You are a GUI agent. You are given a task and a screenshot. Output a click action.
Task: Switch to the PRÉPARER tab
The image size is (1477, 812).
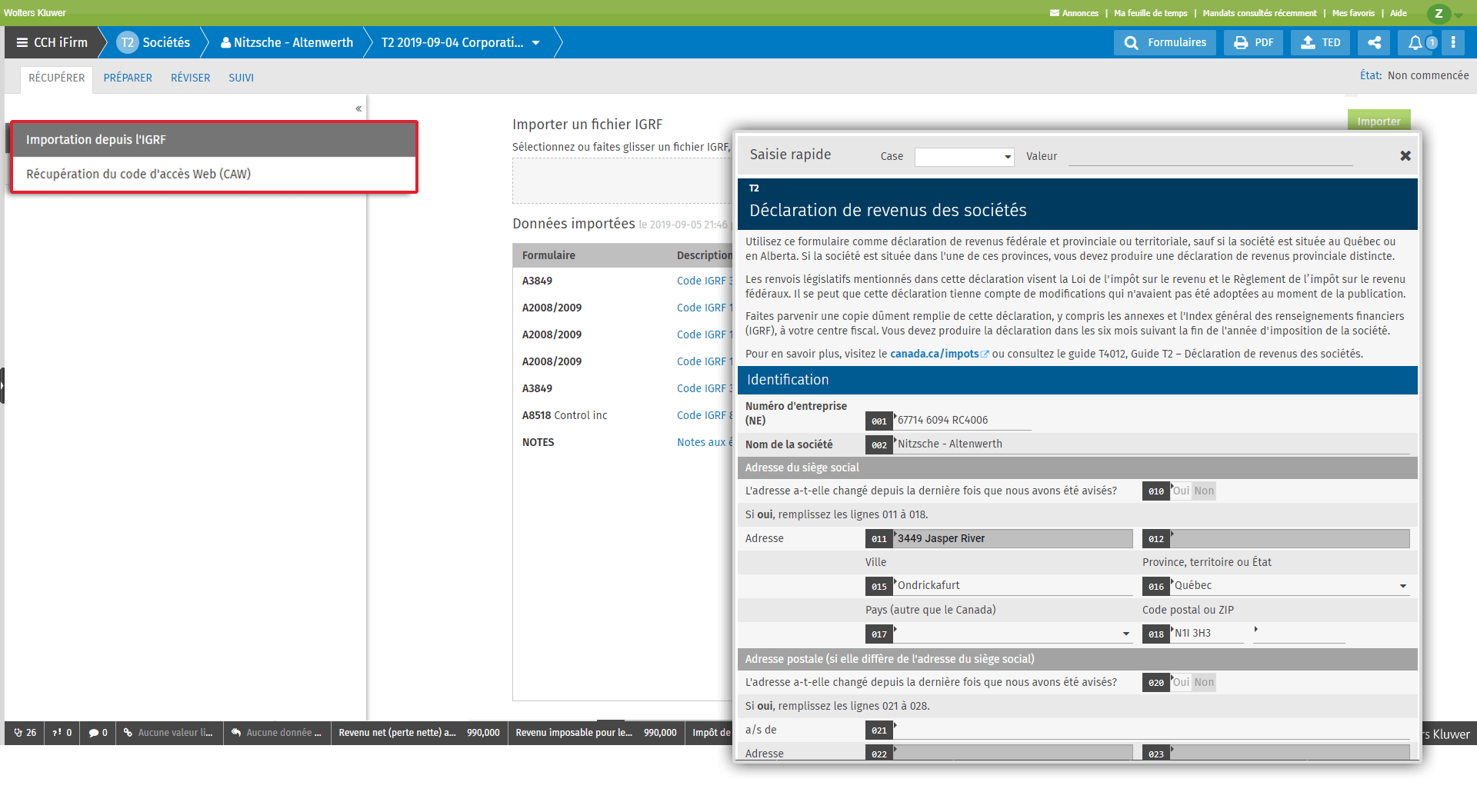tap(128, 78)
